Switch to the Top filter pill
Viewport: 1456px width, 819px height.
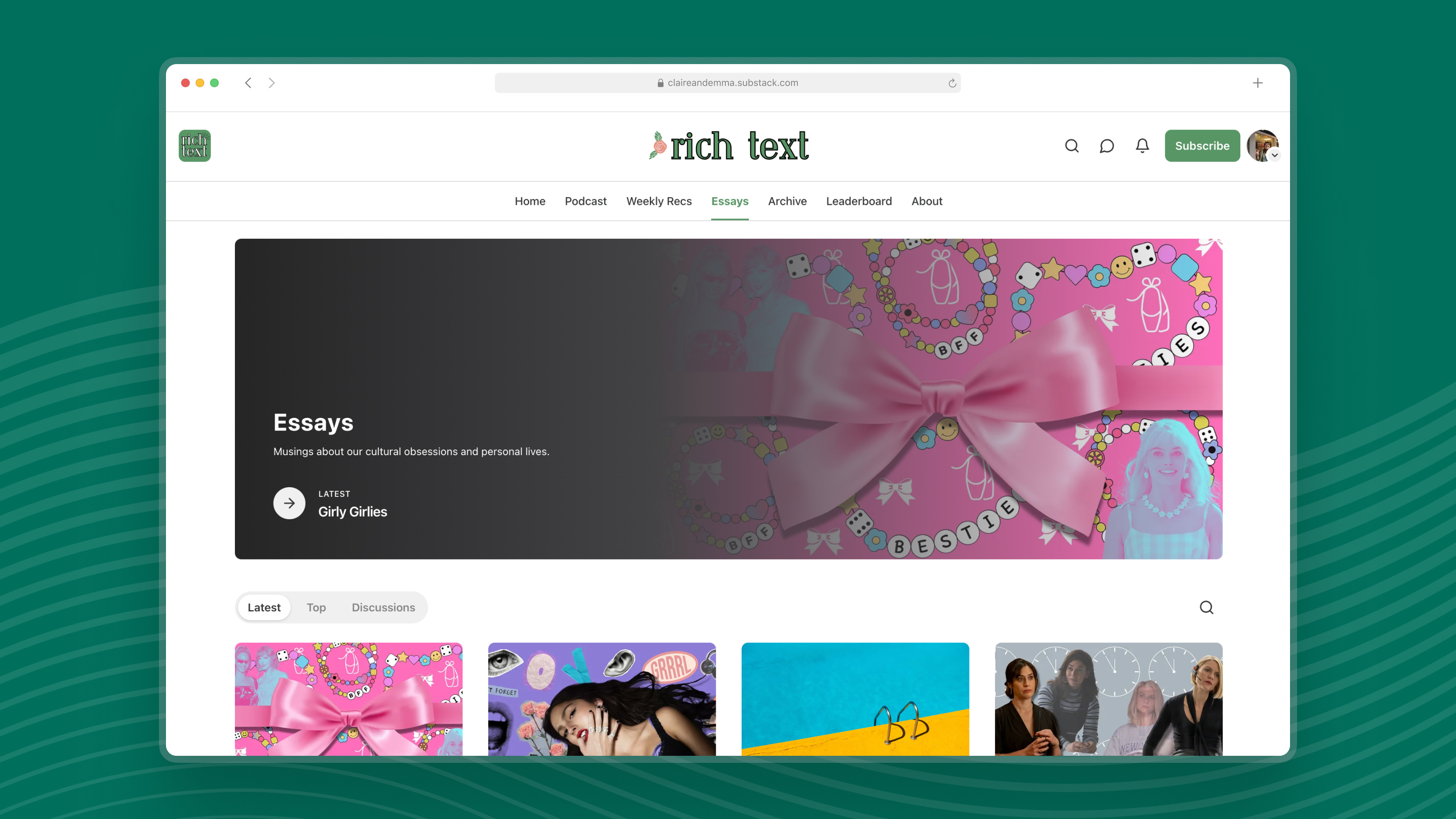[316, 607]
